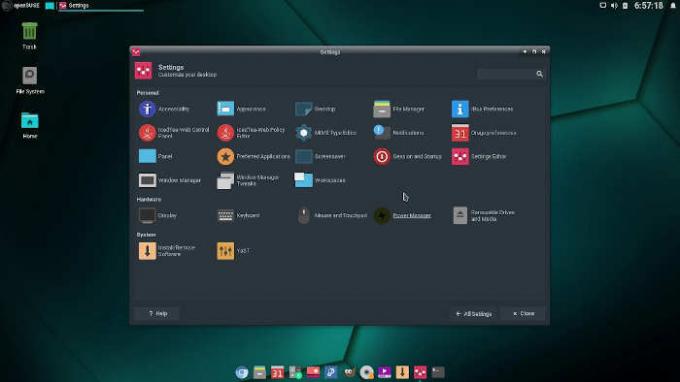The width and height of the screenshot is (680, 382).
Task: Open Mouse and Touchpad settings
Action: [332, 215]
